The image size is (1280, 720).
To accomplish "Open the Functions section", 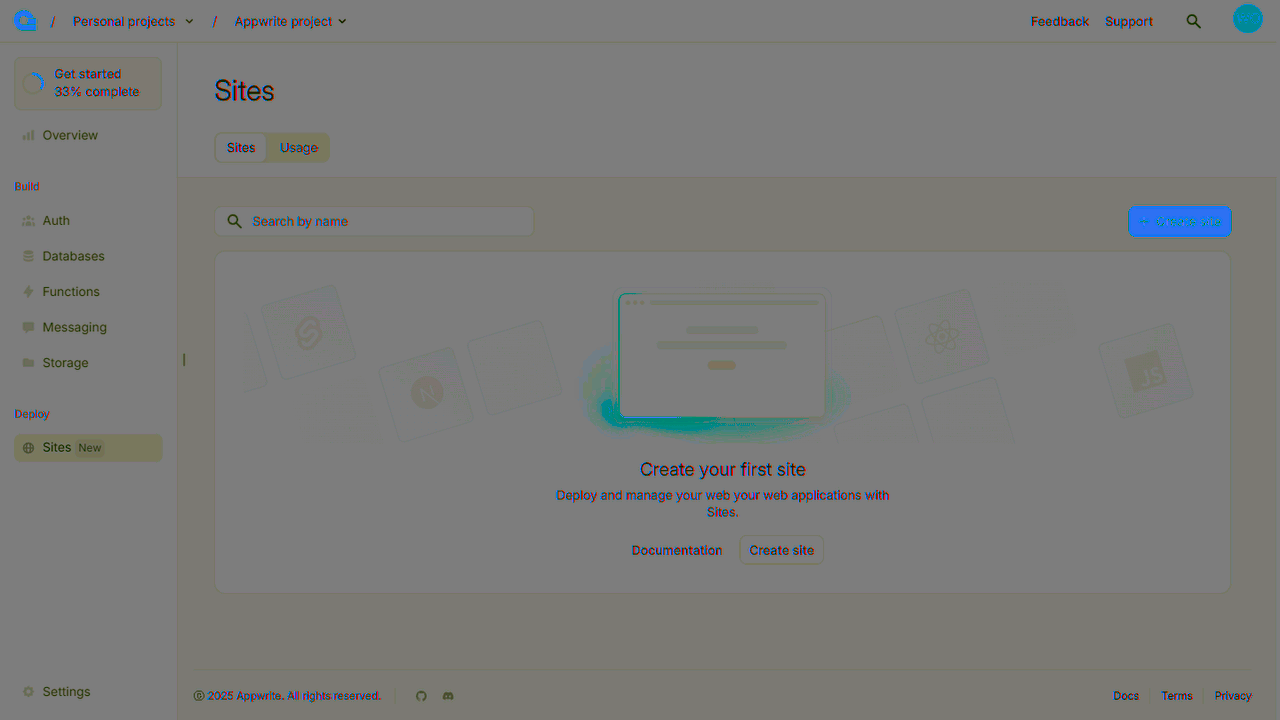I will [x=71, y=291].
